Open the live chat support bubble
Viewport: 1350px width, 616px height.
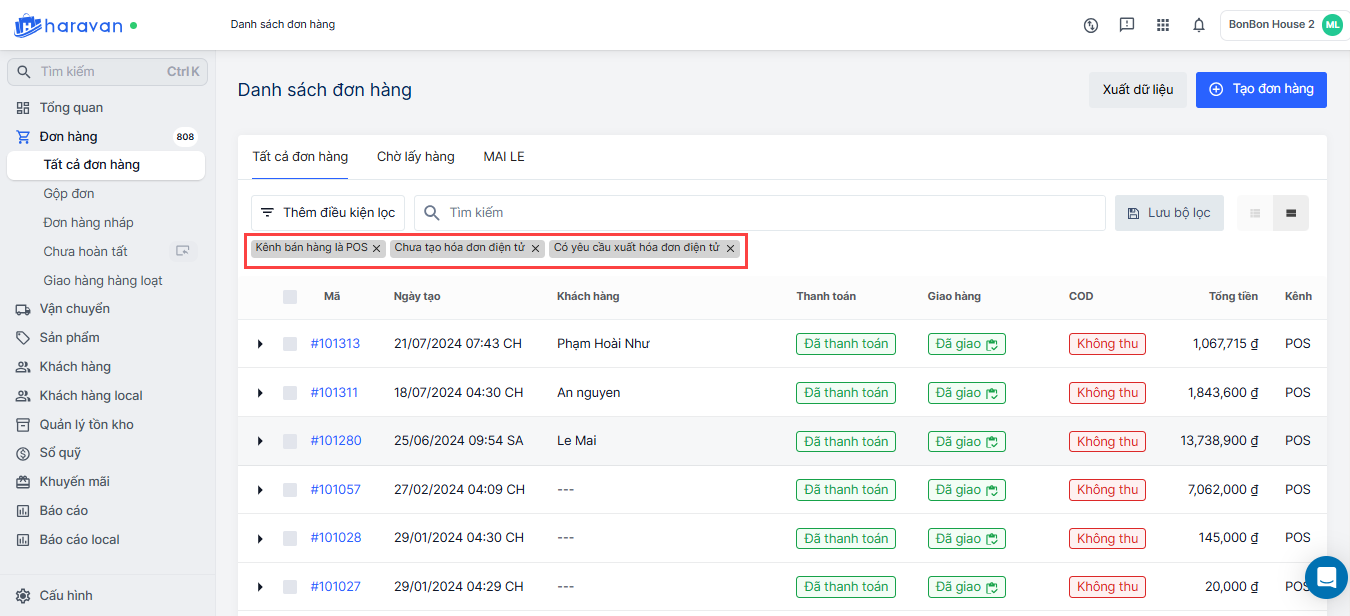(1326, 577)
